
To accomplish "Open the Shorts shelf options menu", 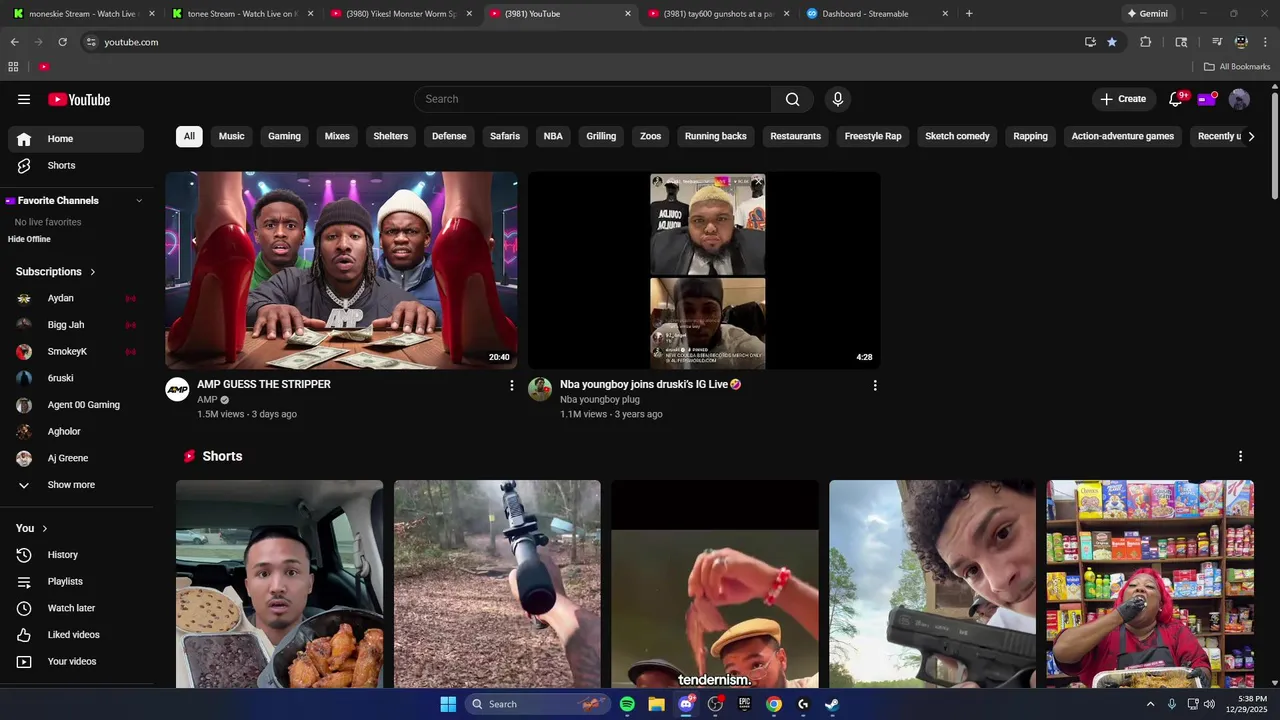I will pos(1240,456).
